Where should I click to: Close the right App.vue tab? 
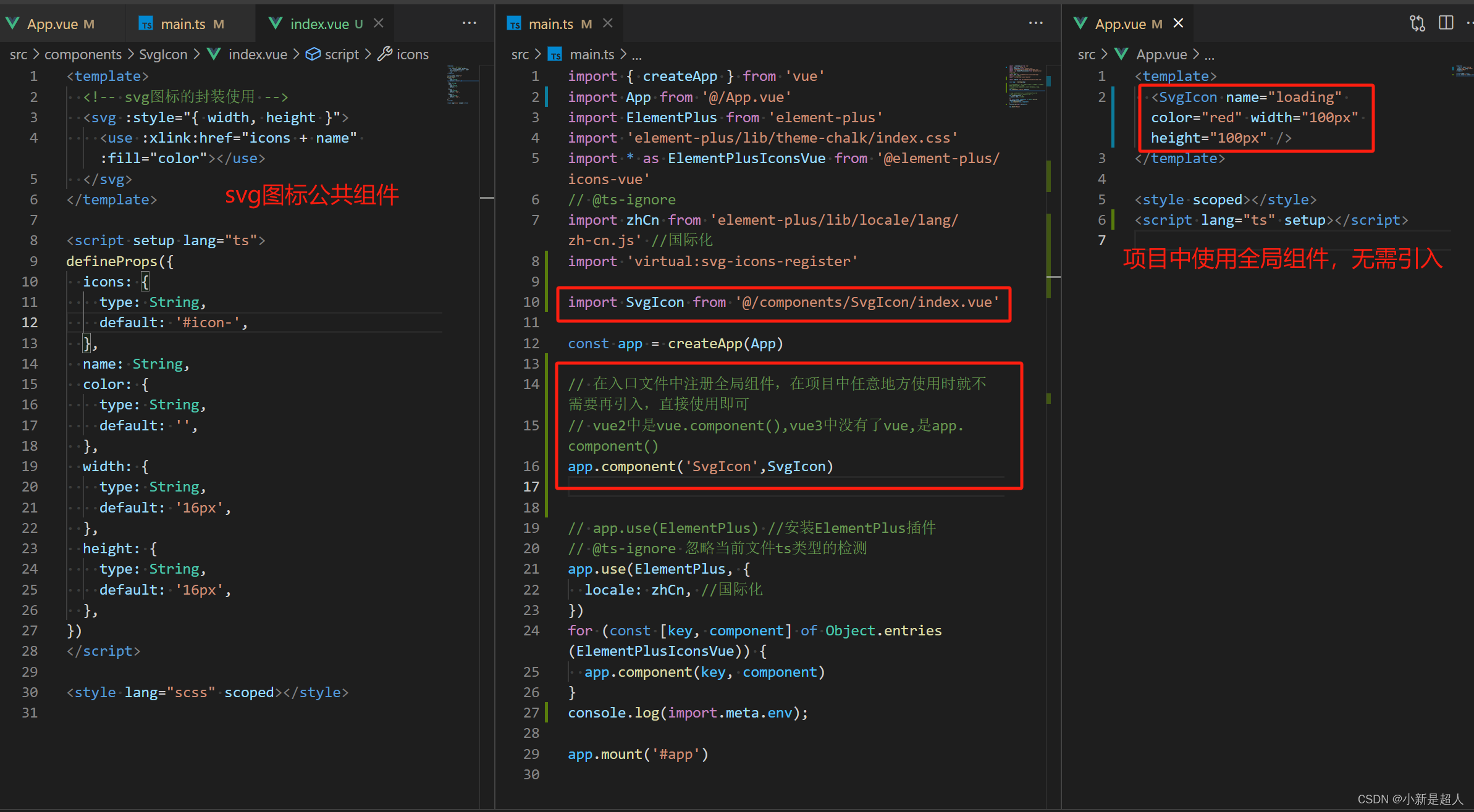point(1179,23)
